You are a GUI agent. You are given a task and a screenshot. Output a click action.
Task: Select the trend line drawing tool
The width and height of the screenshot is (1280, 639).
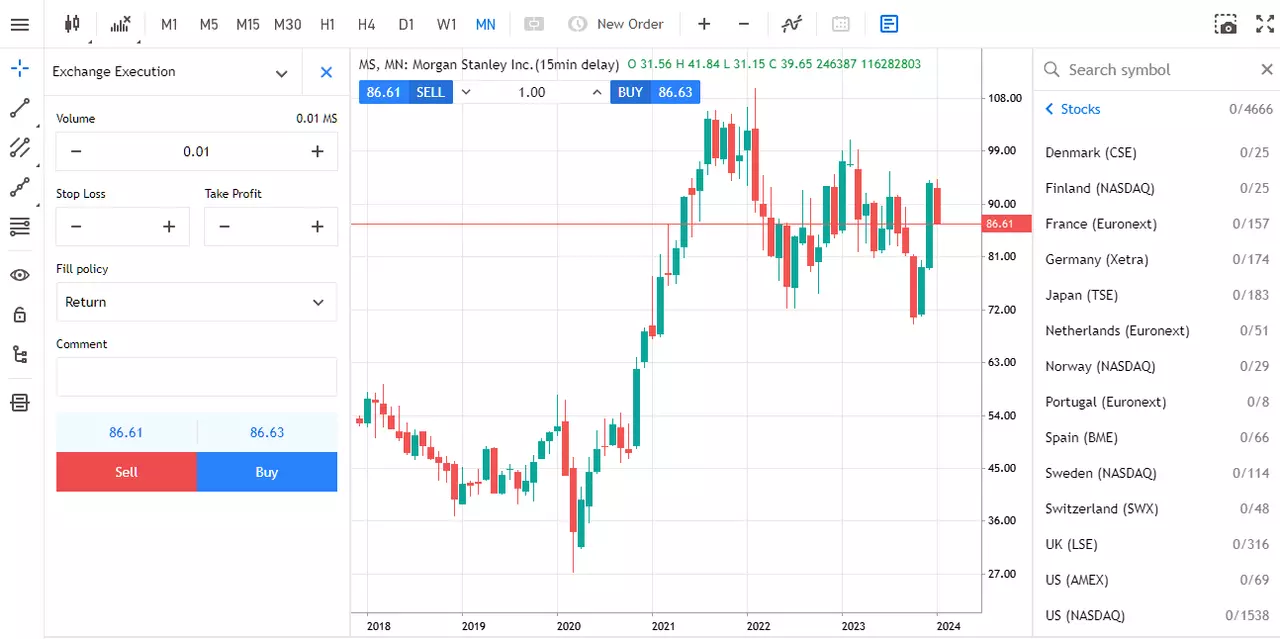pos(20,108)
